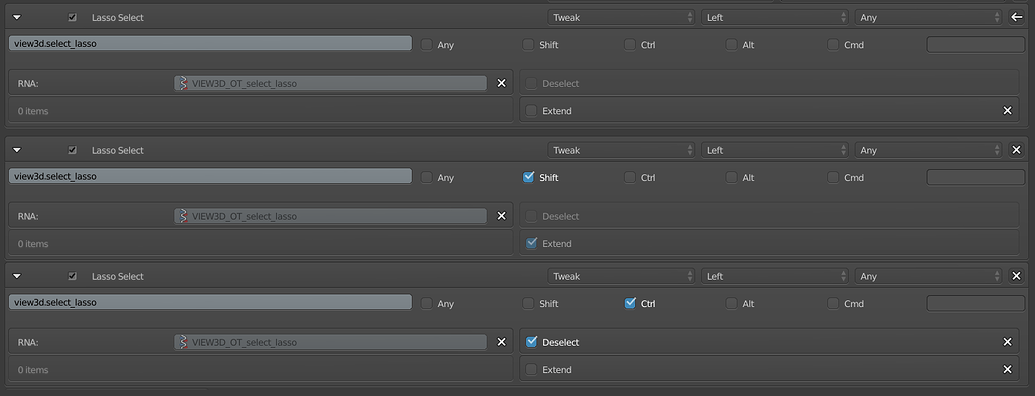Enable Cmd modifier in the bottom Lasso entry
This screenshot has height=396, width=1035.
coord(833,304)
